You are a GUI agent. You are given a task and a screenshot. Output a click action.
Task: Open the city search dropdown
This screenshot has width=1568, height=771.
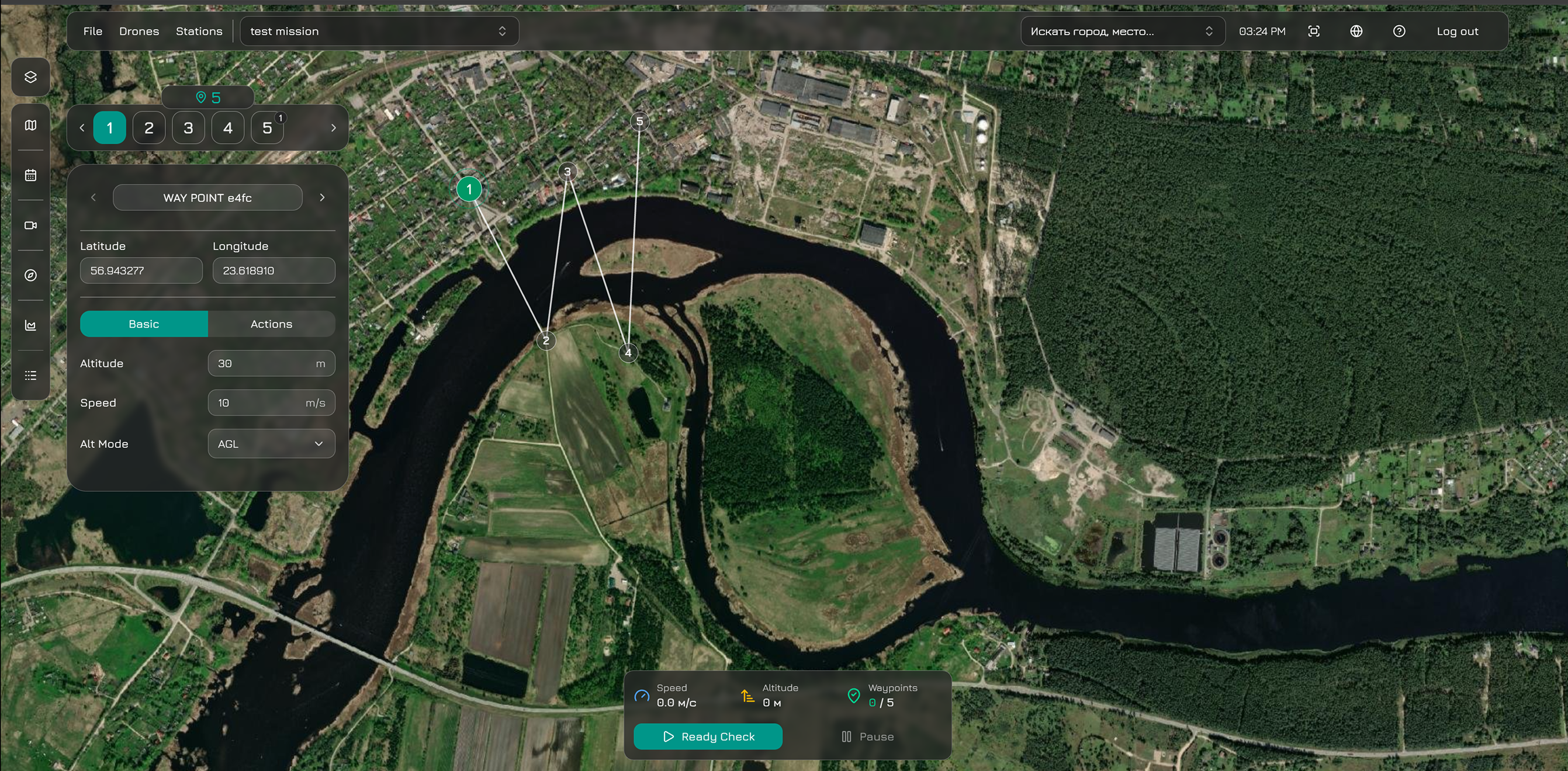coord(1122,31)
